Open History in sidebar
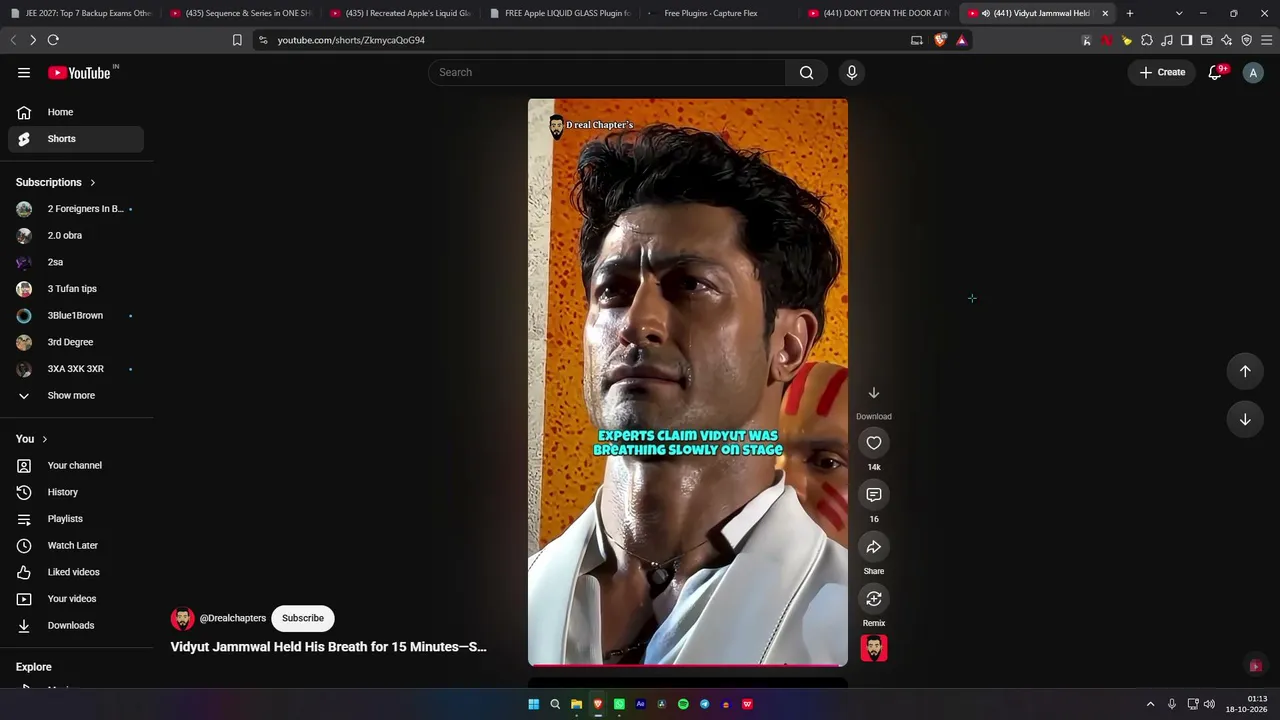 [x=76, y=492]
